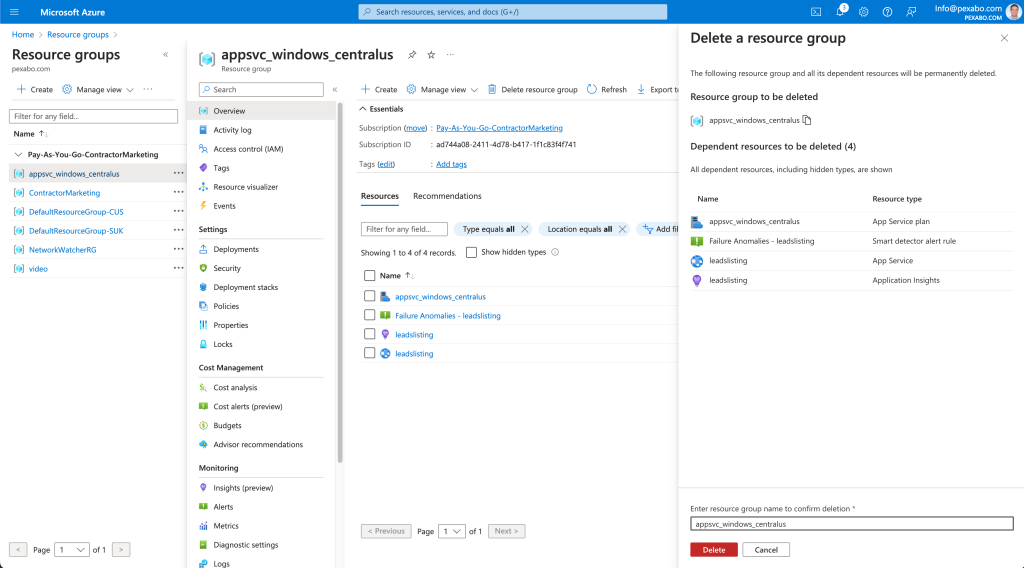Focus the resource menu Search box
This screenshot has height=568, width=1024.
click(x=261, y=89)
